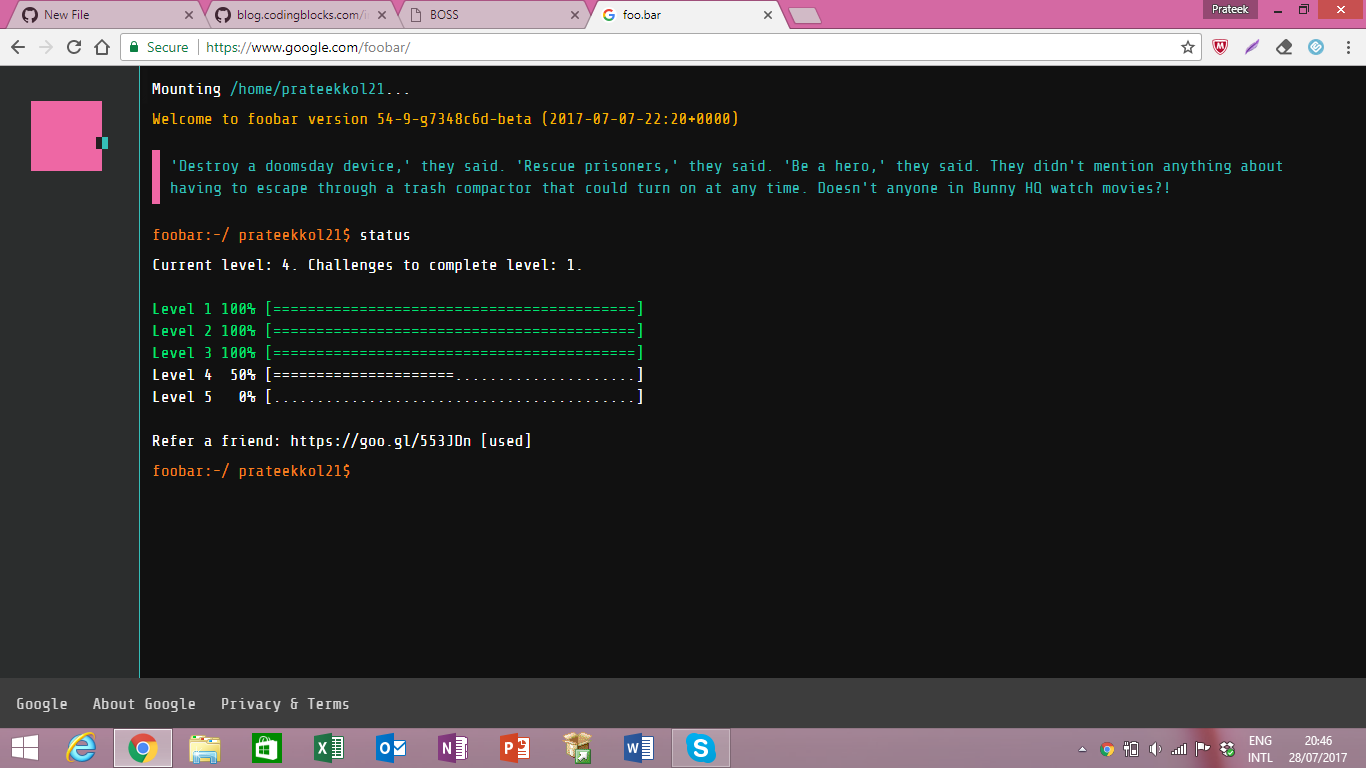Click 'Current level: 4' status line
The height and width of the screenshot is (768, 1366).
click(x=367, y=266)
